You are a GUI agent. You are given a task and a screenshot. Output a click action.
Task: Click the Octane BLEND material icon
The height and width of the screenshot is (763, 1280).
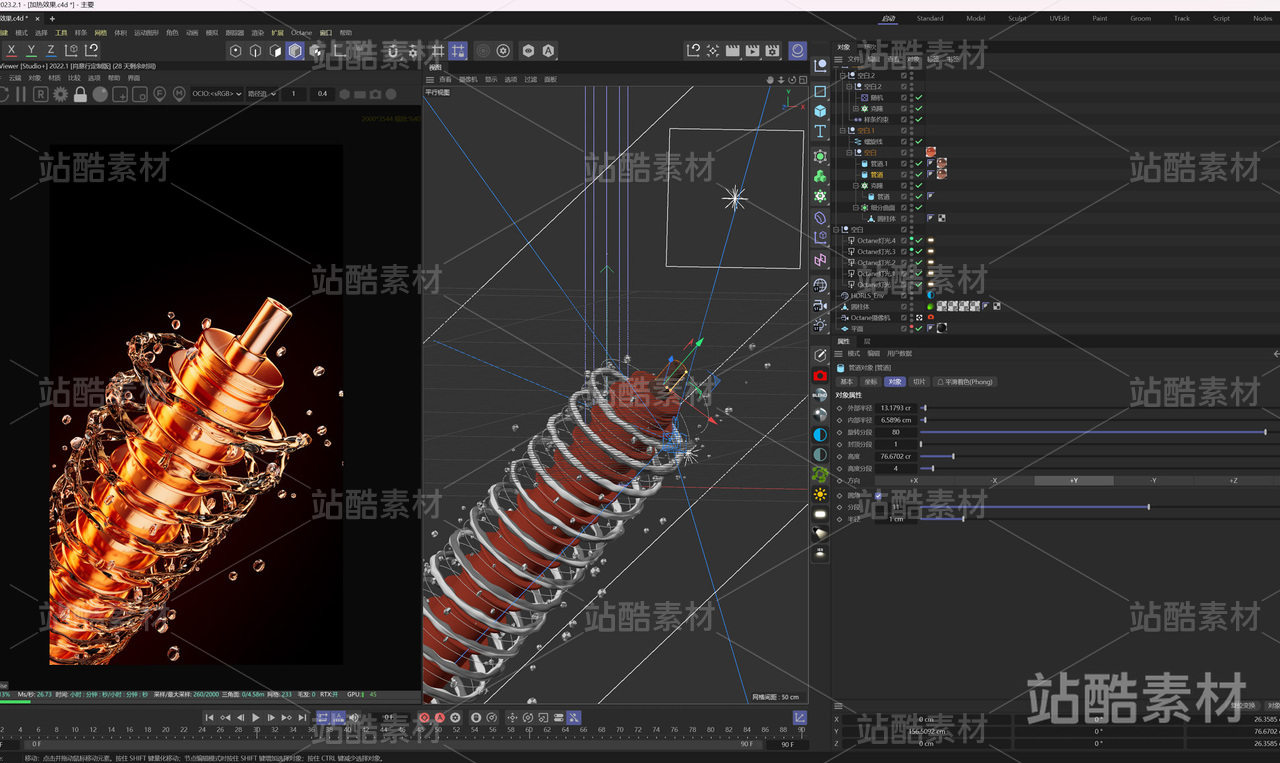820,395
